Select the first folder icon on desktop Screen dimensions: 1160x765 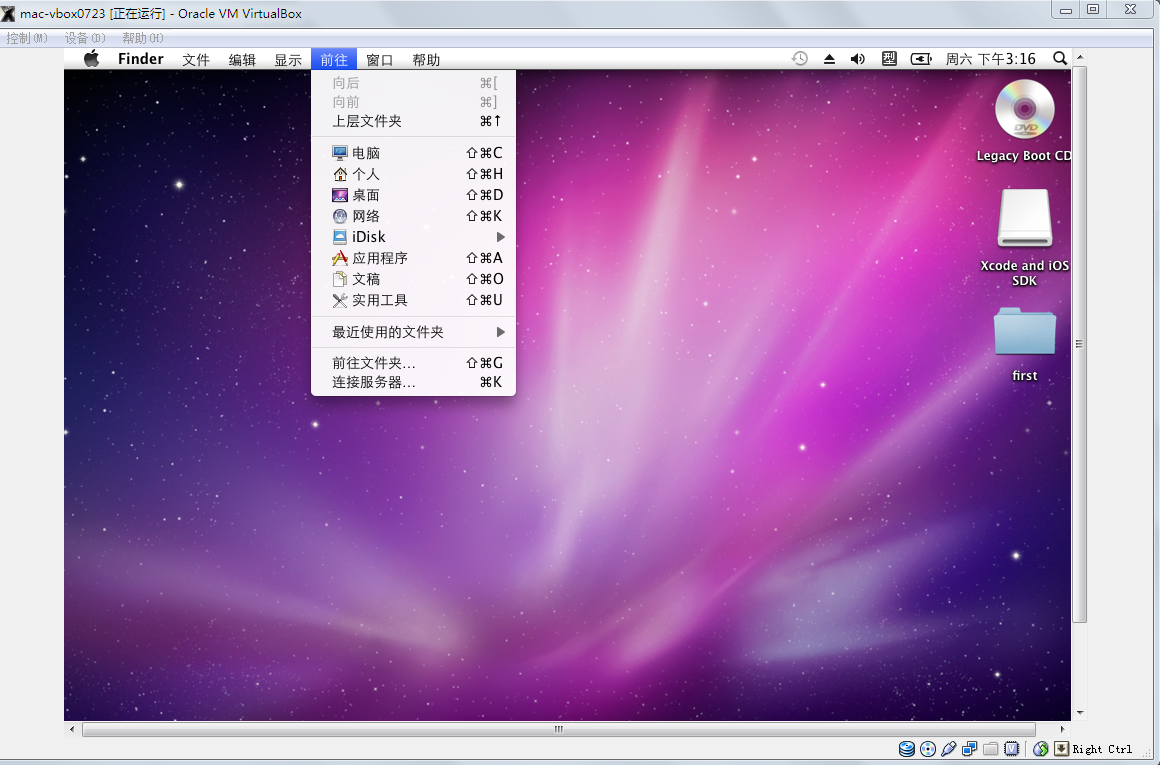click(x=1025, y=331)
